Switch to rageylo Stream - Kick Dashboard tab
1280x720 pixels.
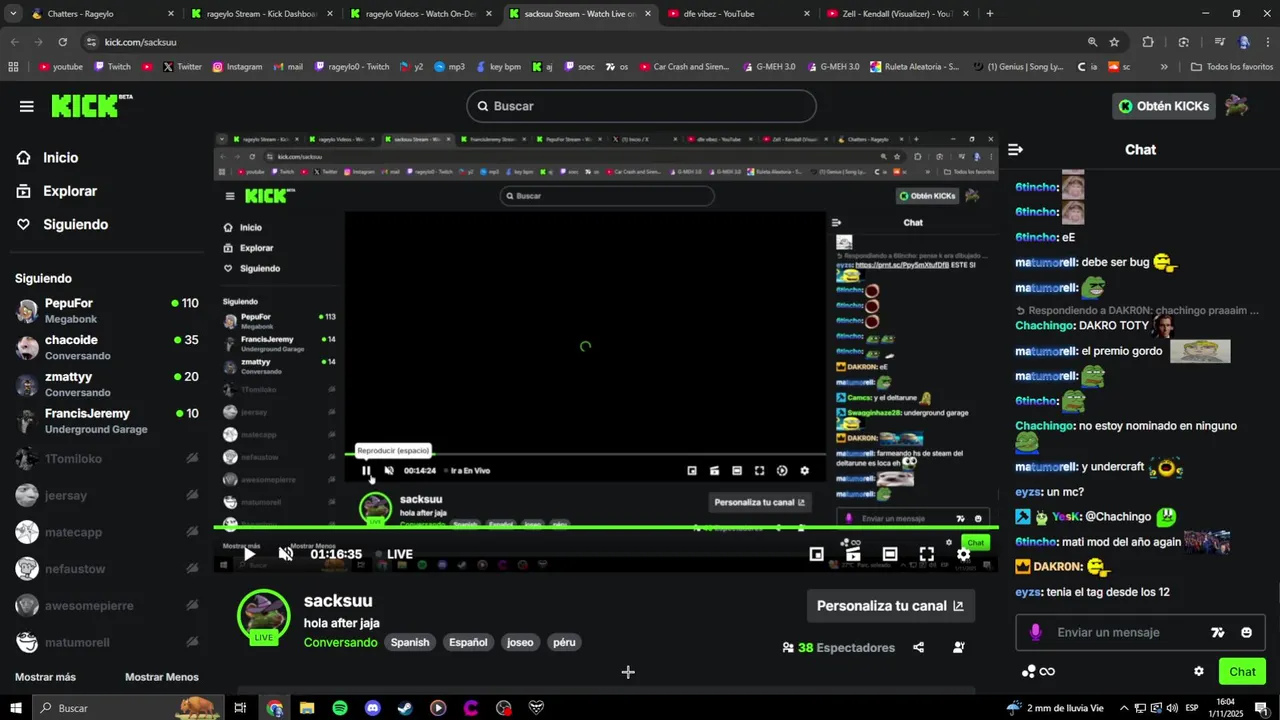pos(260,14)
